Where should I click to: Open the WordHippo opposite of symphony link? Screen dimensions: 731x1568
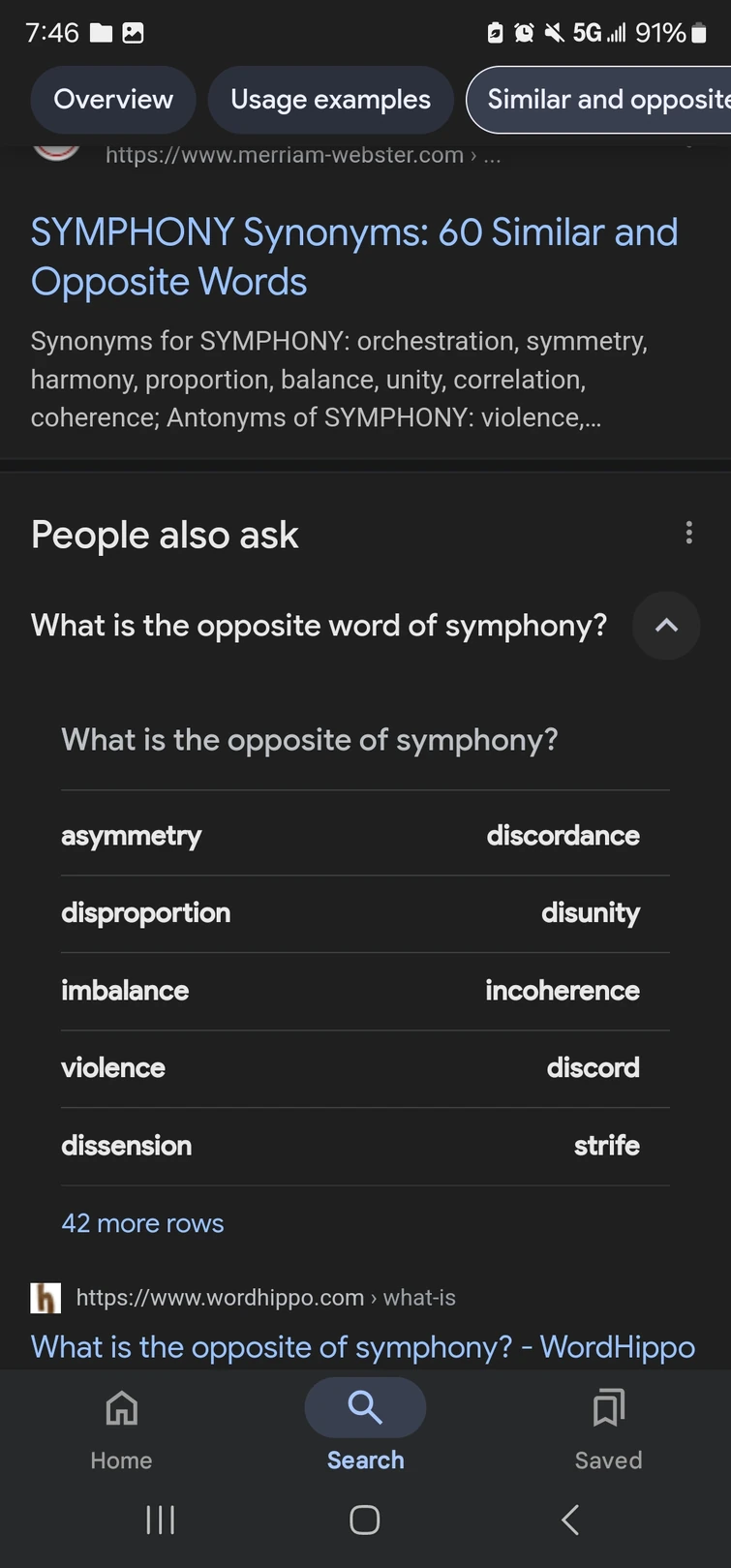tap(362, 1346)
